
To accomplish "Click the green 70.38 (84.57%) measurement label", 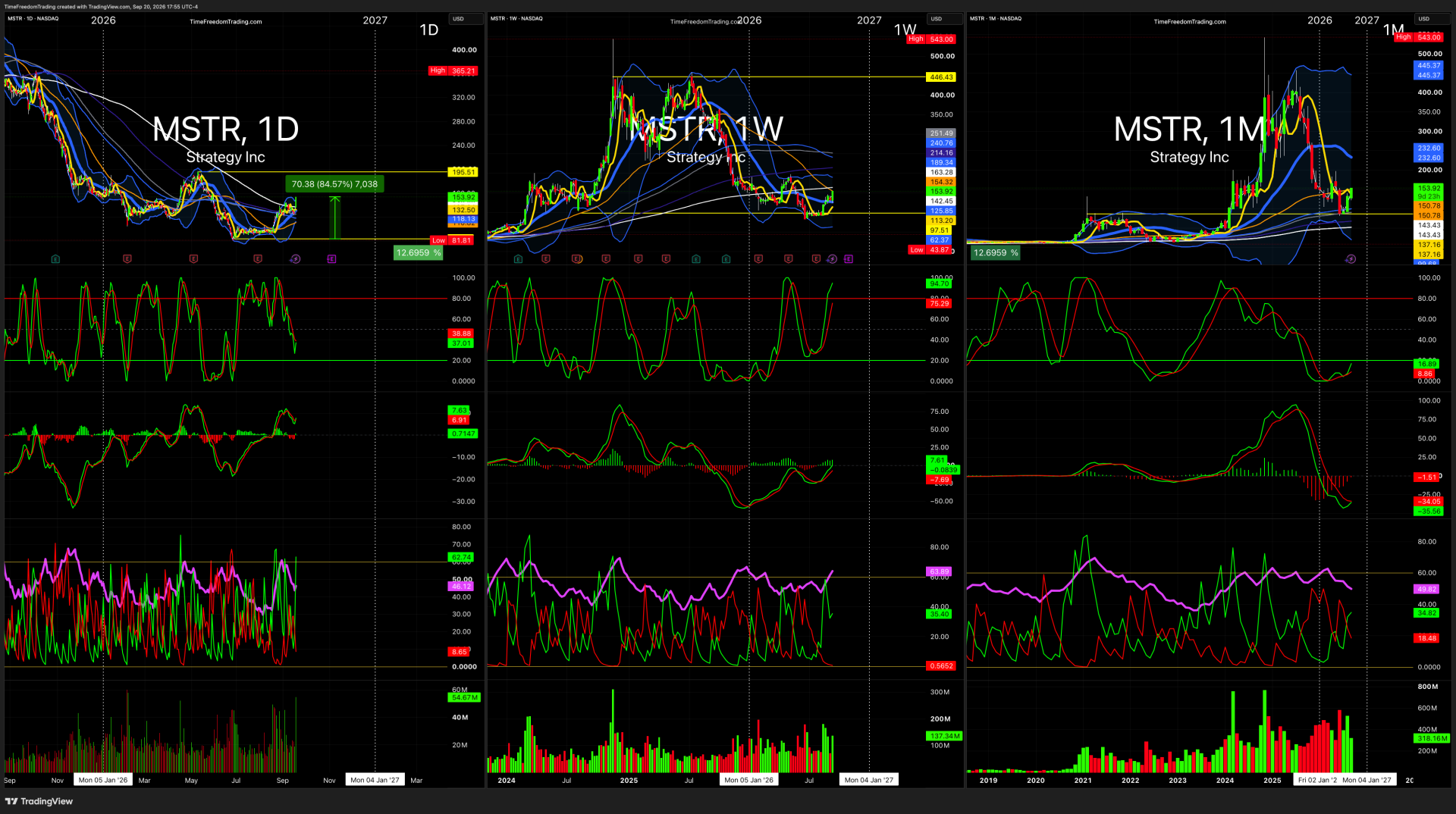I will (x=334, y=184).
